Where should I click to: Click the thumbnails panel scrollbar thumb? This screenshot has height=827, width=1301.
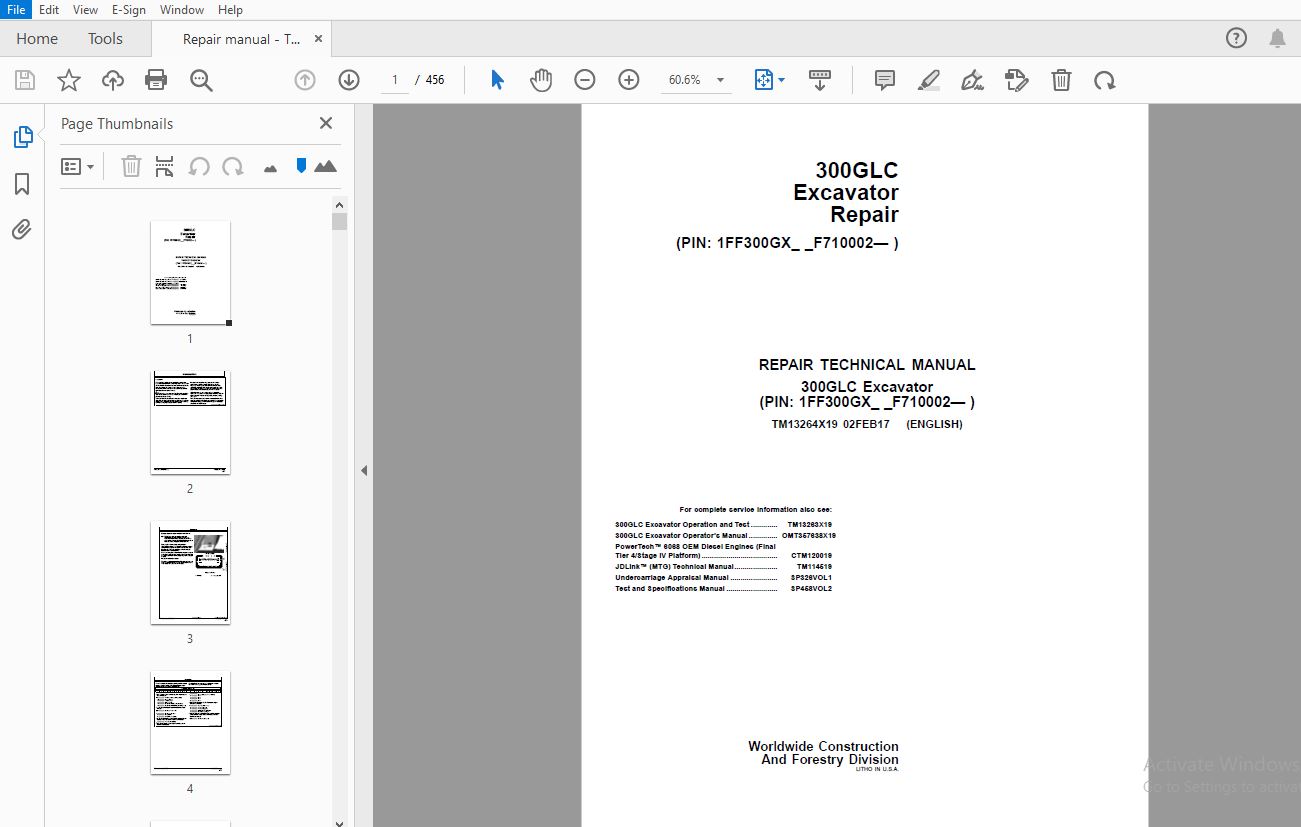coord(339,221)
